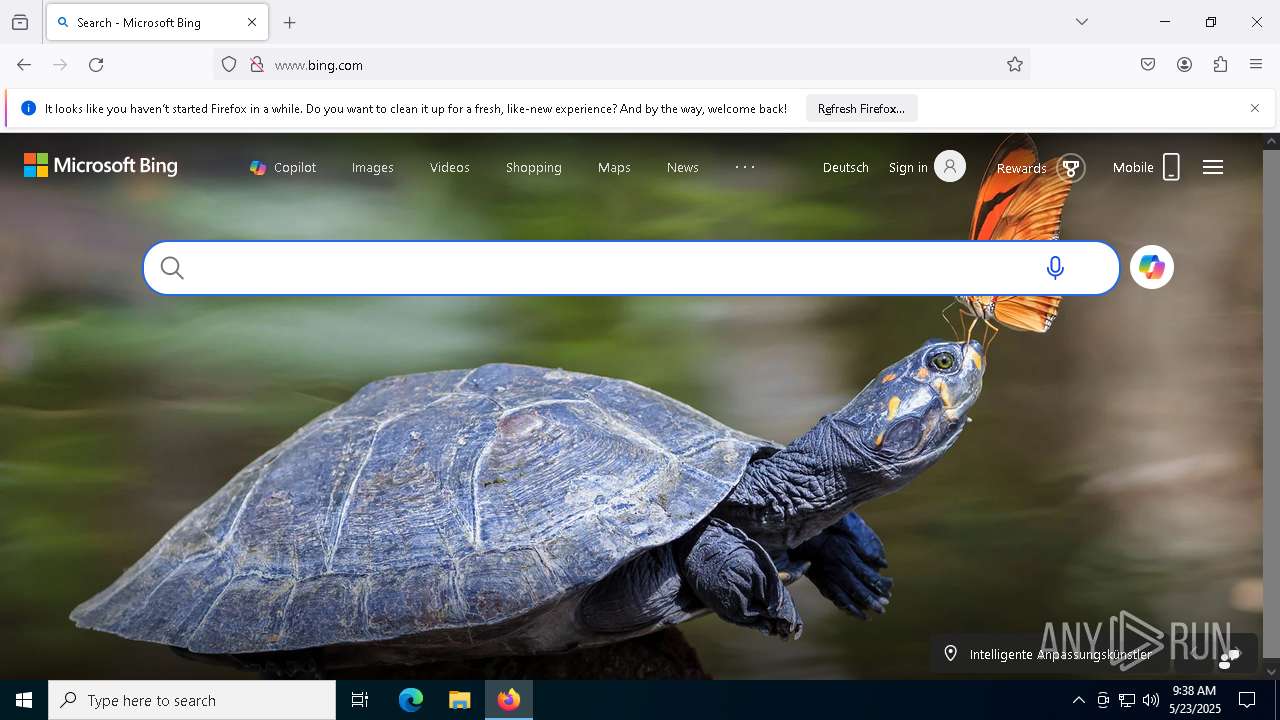Open Copilot from Bing navigation
The width and height of the screenshot is (1280, 720).
pos(283,167)
